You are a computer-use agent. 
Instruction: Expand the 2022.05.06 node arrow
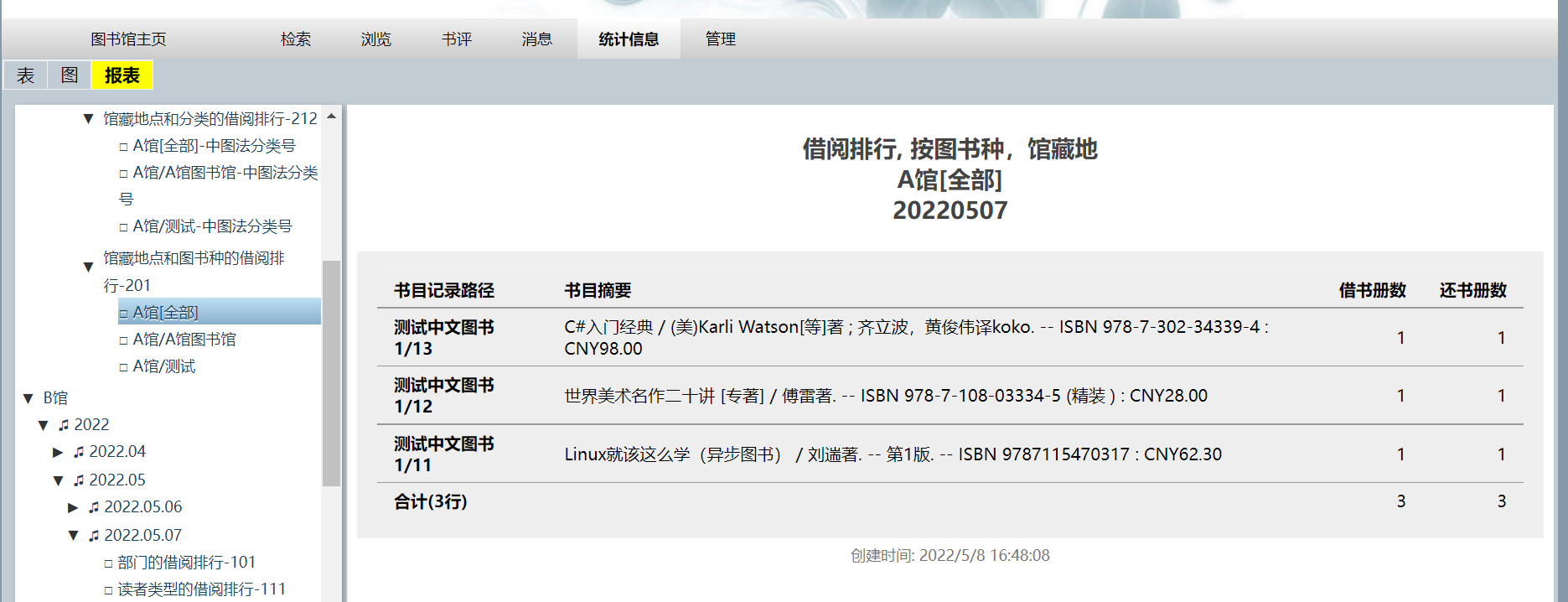click(x=73, y=507)
